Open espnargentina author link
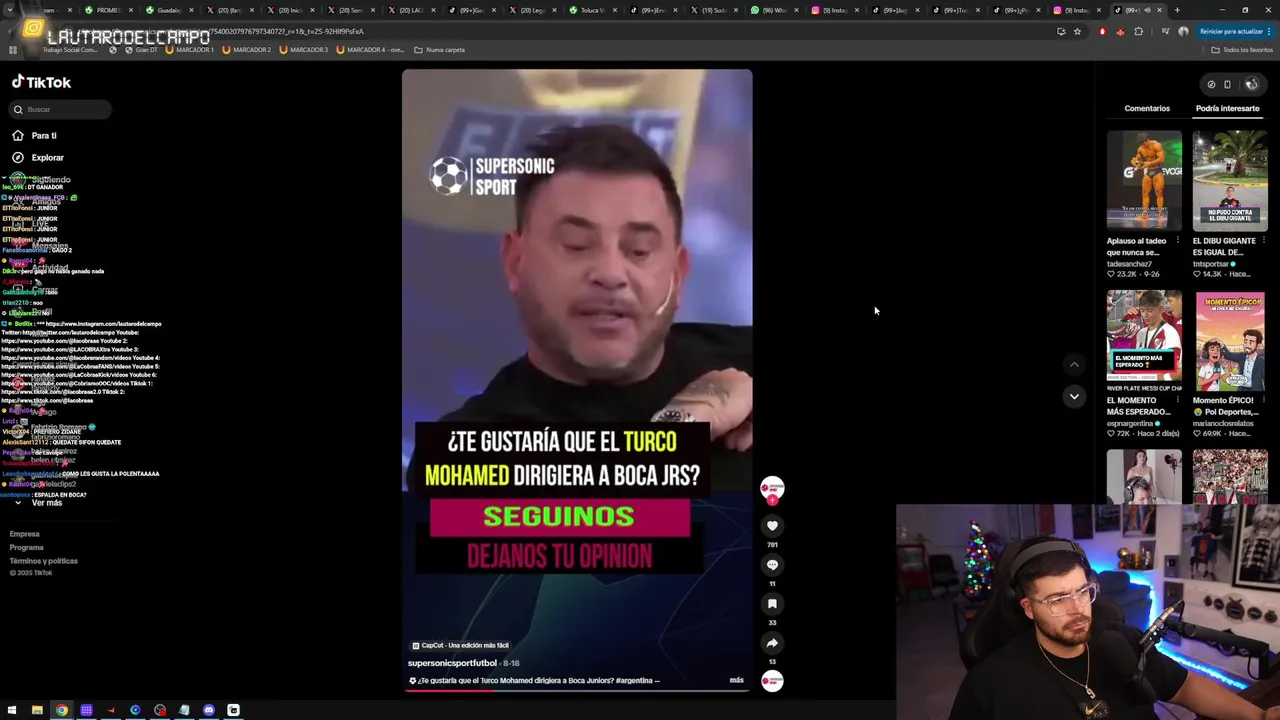 [1131, 424]
